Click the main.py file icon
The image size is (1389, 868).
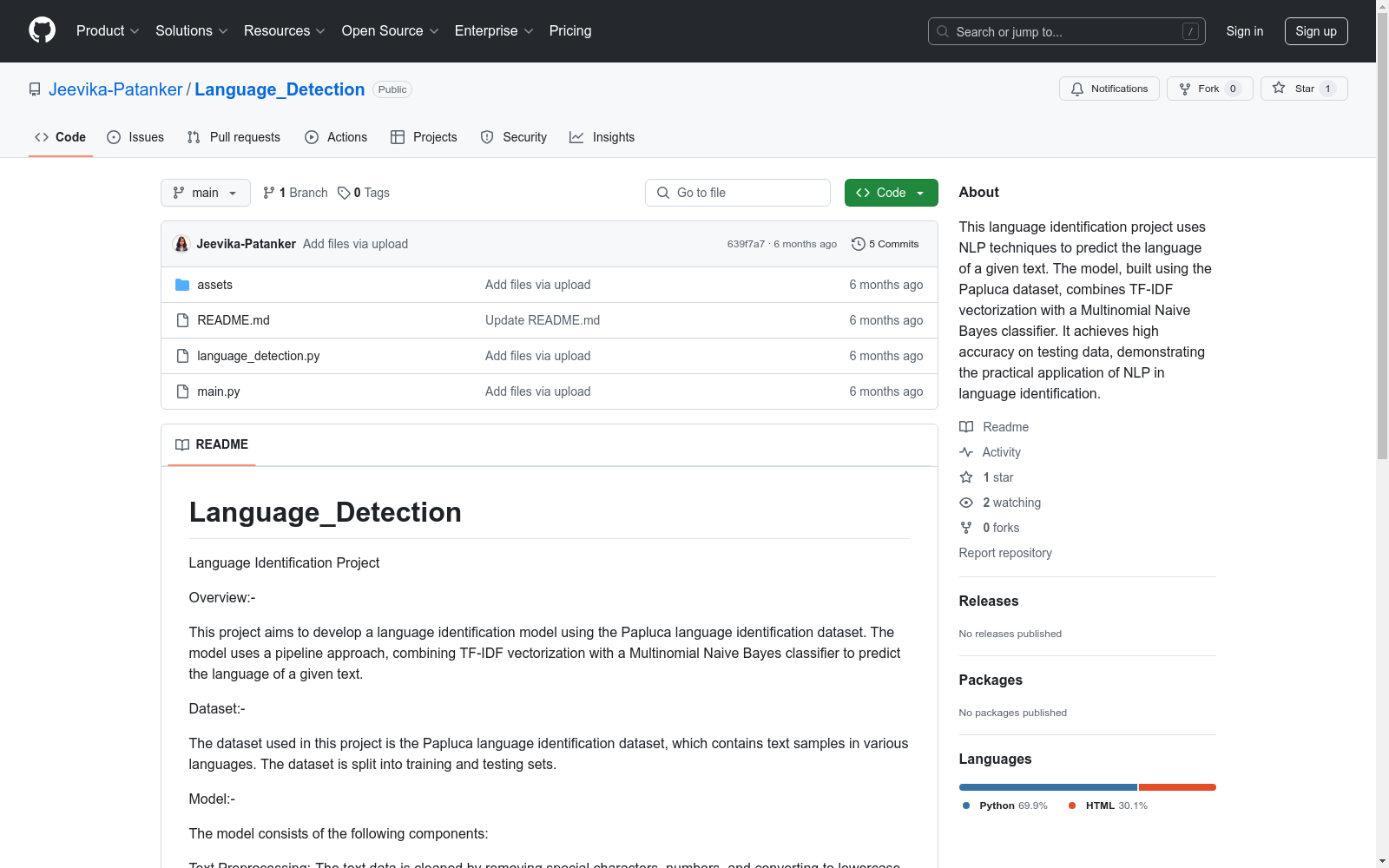(182, 391)
